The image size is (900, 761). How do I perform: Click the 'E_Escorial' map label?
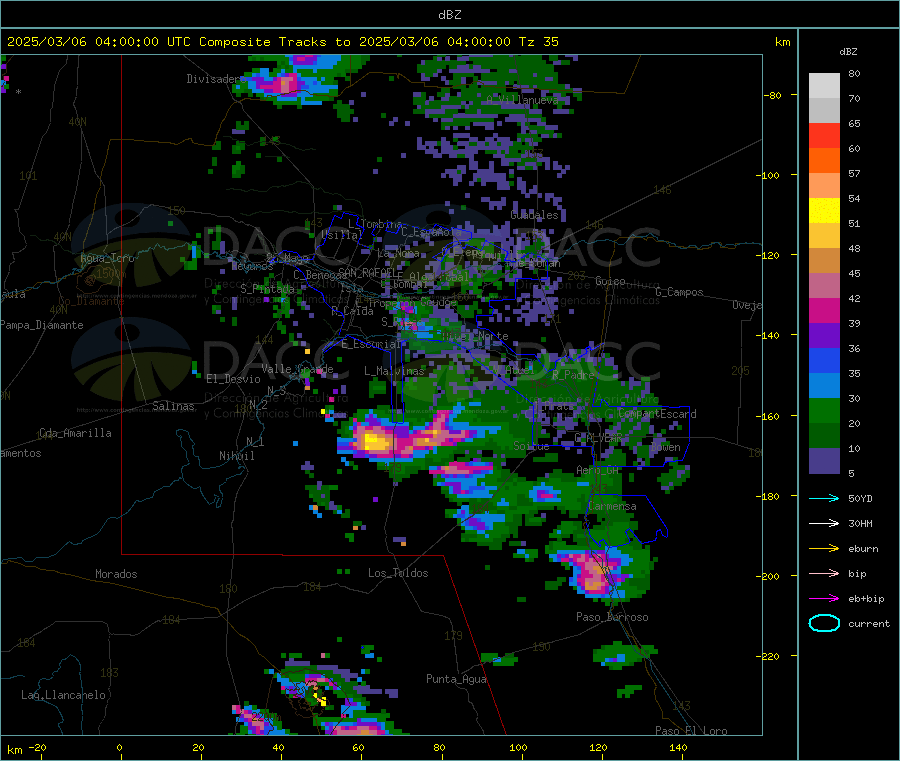371,344
